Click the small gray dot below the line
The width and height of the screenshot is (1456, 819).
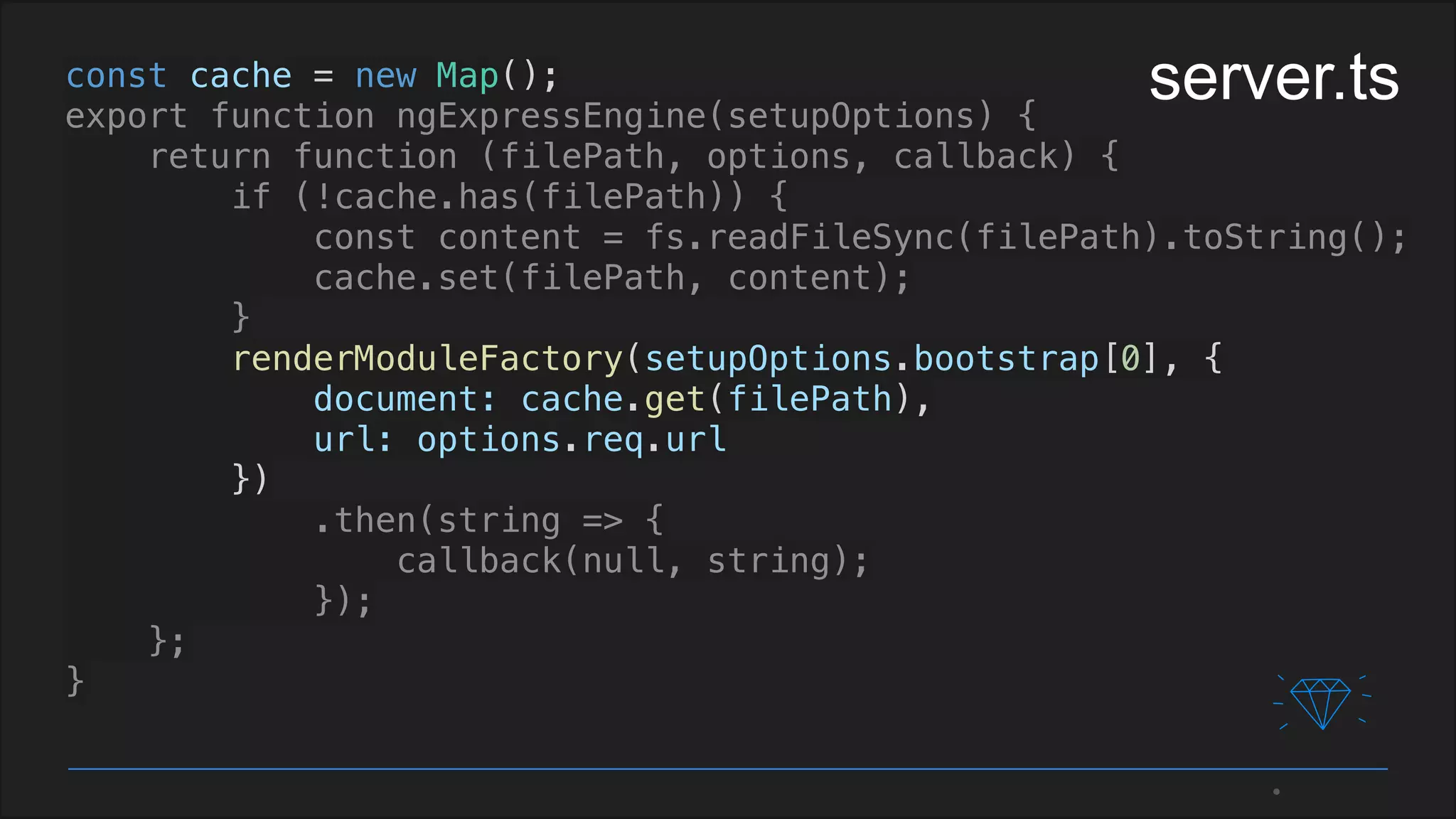(1276, 791)
